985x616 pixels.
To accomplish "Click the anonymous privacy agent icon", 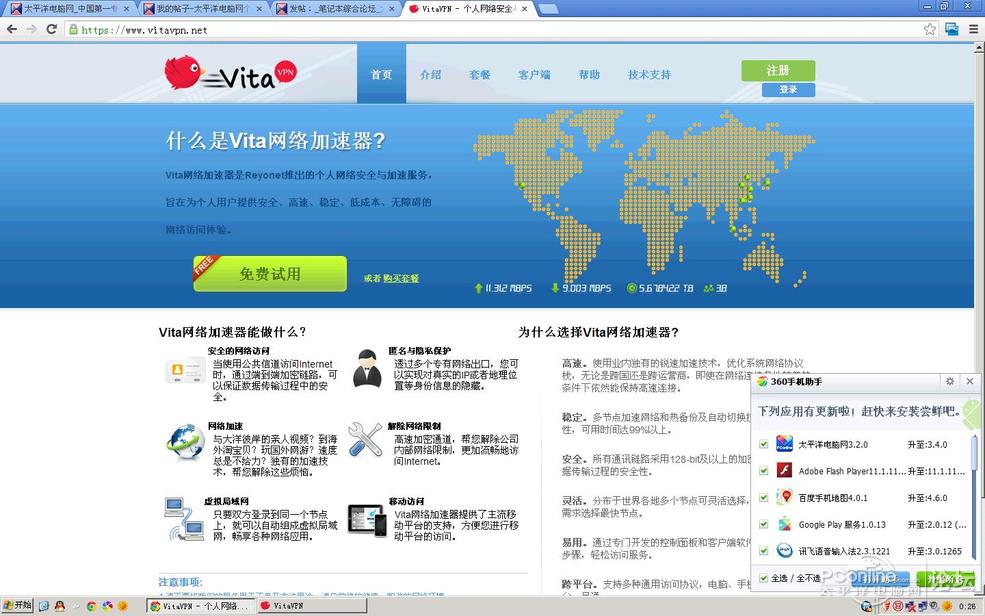I will (367, 369).
